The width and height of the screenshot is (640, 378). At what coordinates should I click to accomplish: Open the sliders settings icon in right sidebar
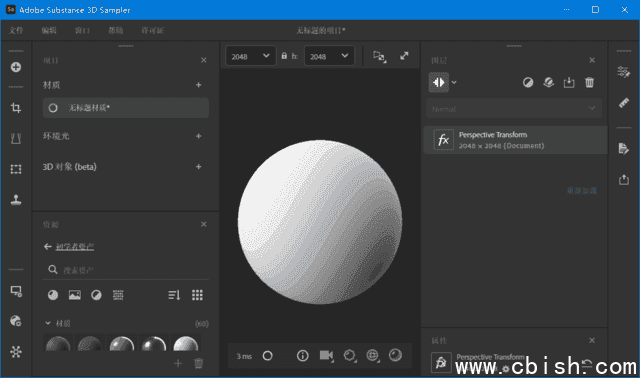(x=624, y=72)
